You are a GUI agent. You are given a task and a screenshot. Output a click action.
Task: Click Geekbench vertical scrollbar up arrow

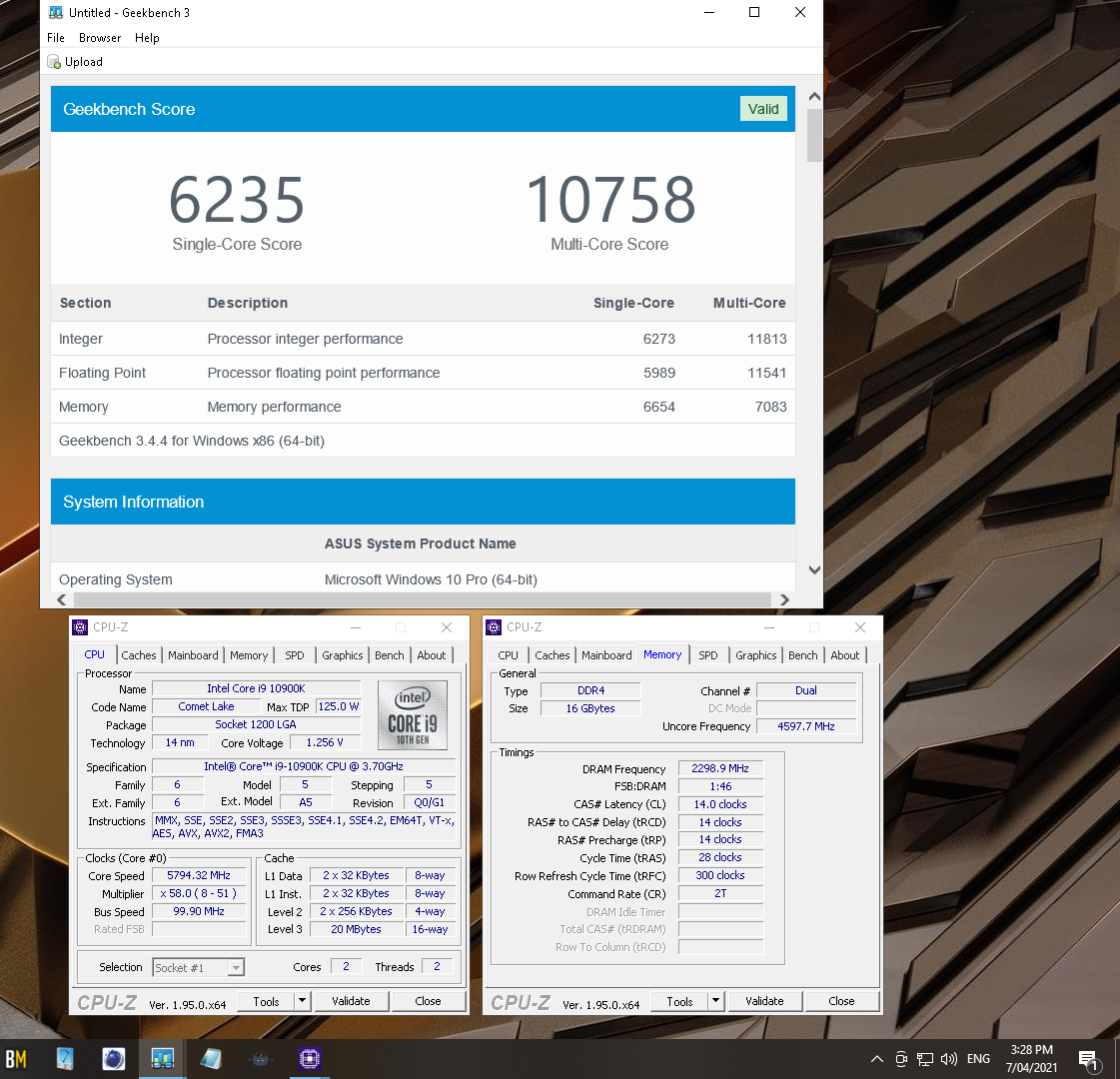click(814, 96)
